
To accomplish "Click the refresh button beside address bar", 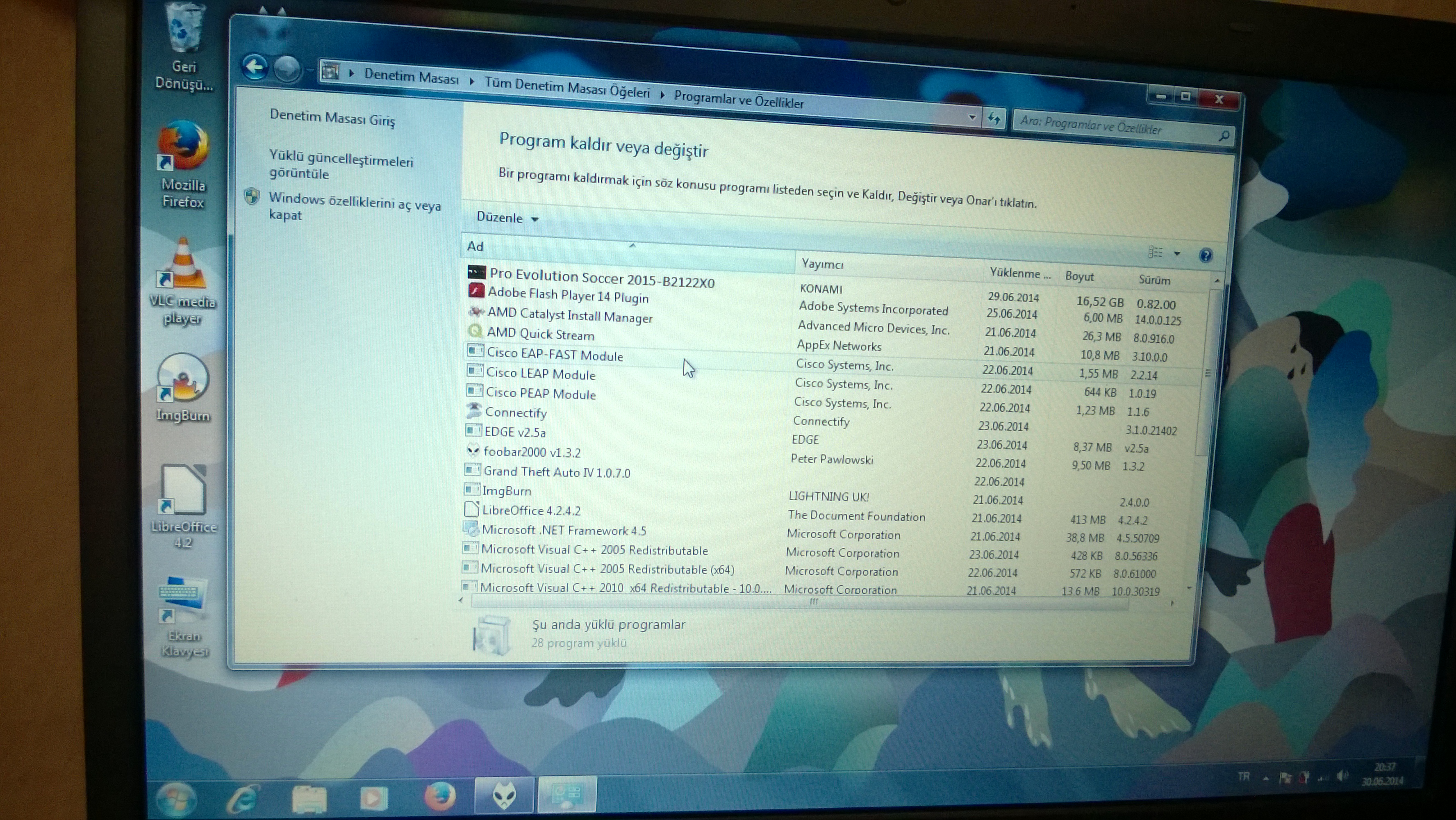I will tap(994, 119).
